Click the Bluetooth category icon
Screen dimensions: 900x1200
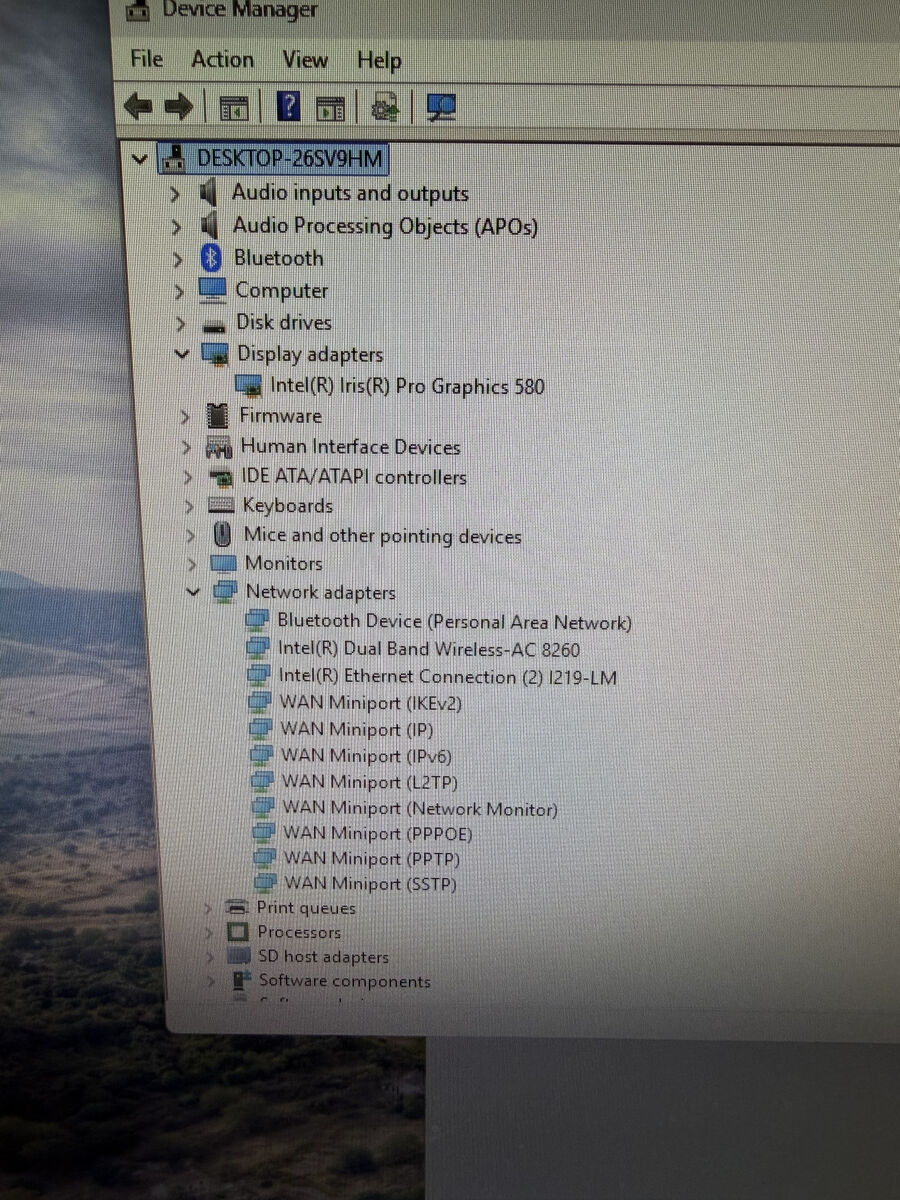point(211,258)
